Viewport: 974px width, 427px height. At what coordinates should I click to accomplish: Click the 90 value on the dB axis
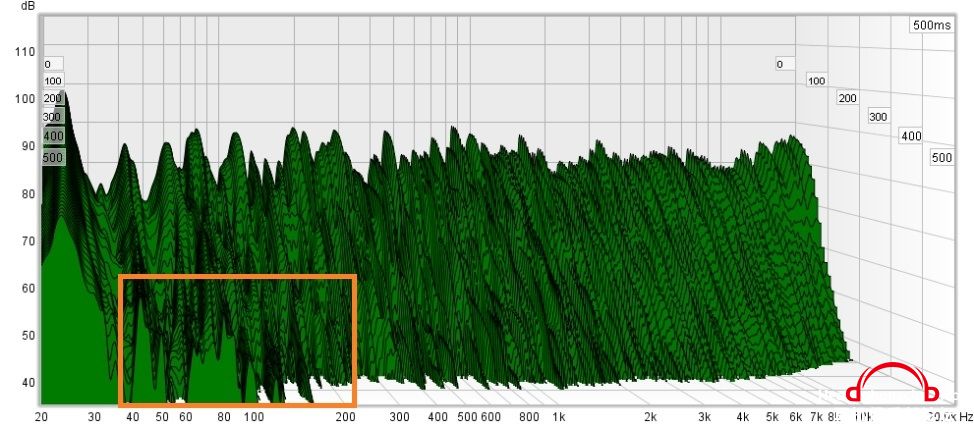29,147
